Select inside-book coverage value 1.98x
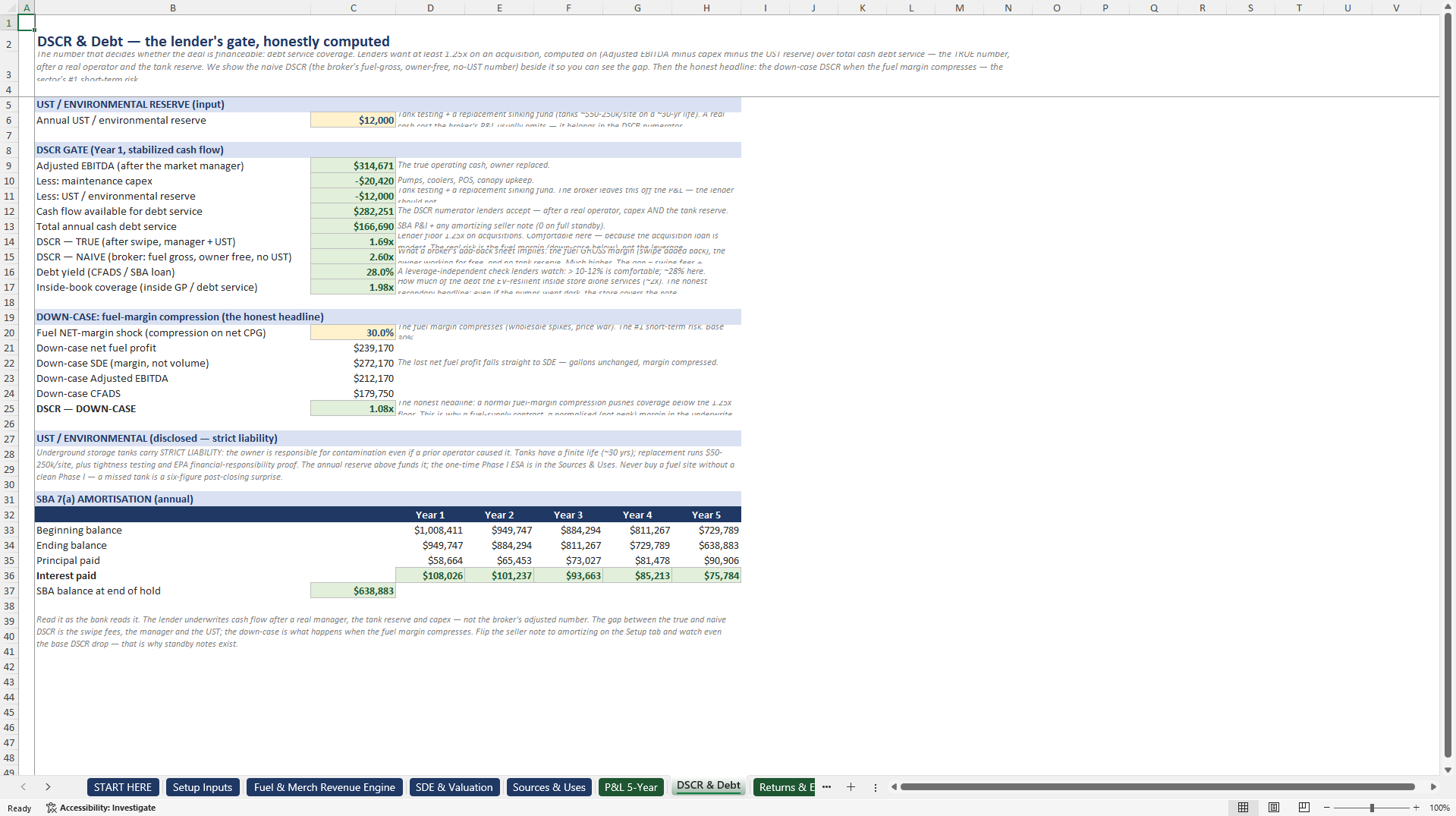 click(353, 287)
